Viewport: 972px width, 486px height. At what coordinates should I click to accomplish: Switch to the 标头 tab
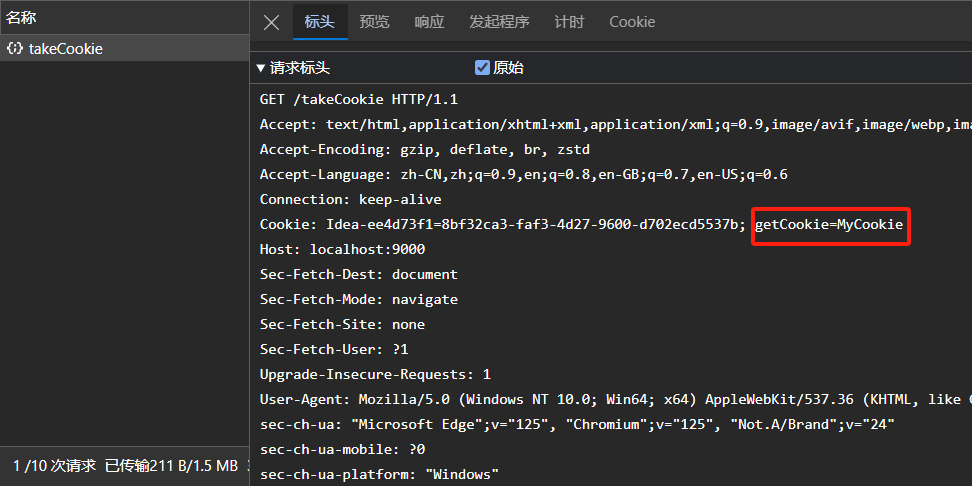pos(320,22)
